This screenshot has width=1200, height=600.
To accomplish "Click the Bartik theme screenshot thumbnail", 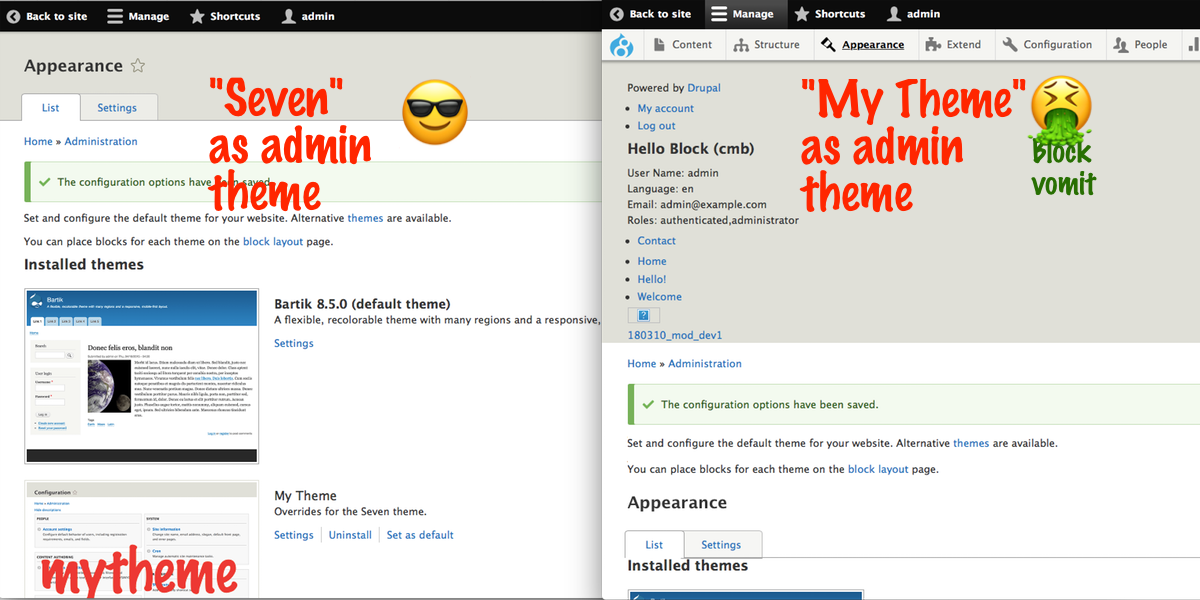I will [x=141, y=376].
